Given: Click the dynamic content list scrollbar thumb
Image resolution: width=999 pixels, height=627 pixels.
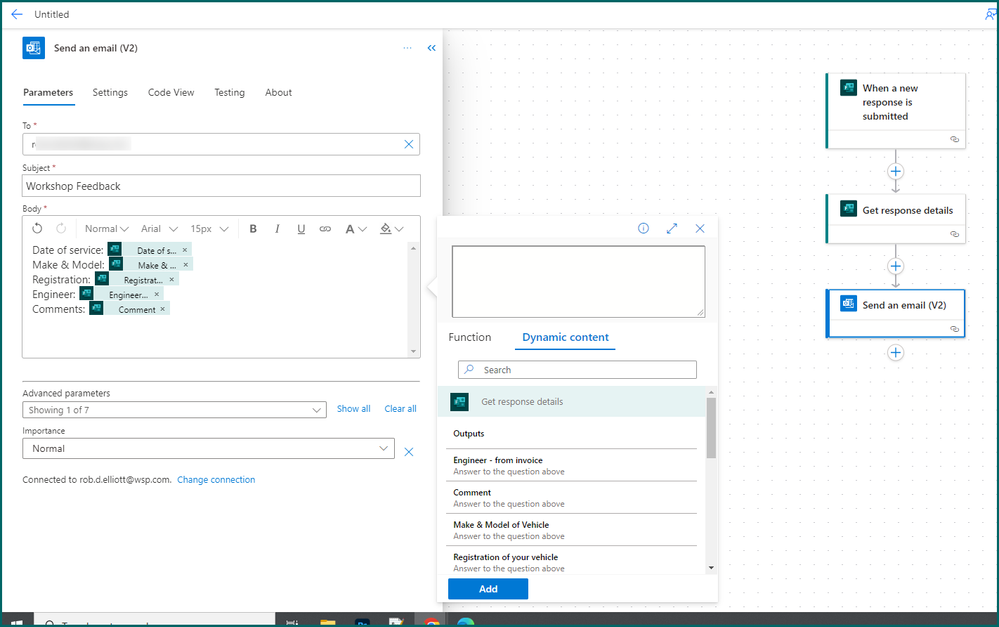Looking at the screenshot, I should click(x=711, y=428).
